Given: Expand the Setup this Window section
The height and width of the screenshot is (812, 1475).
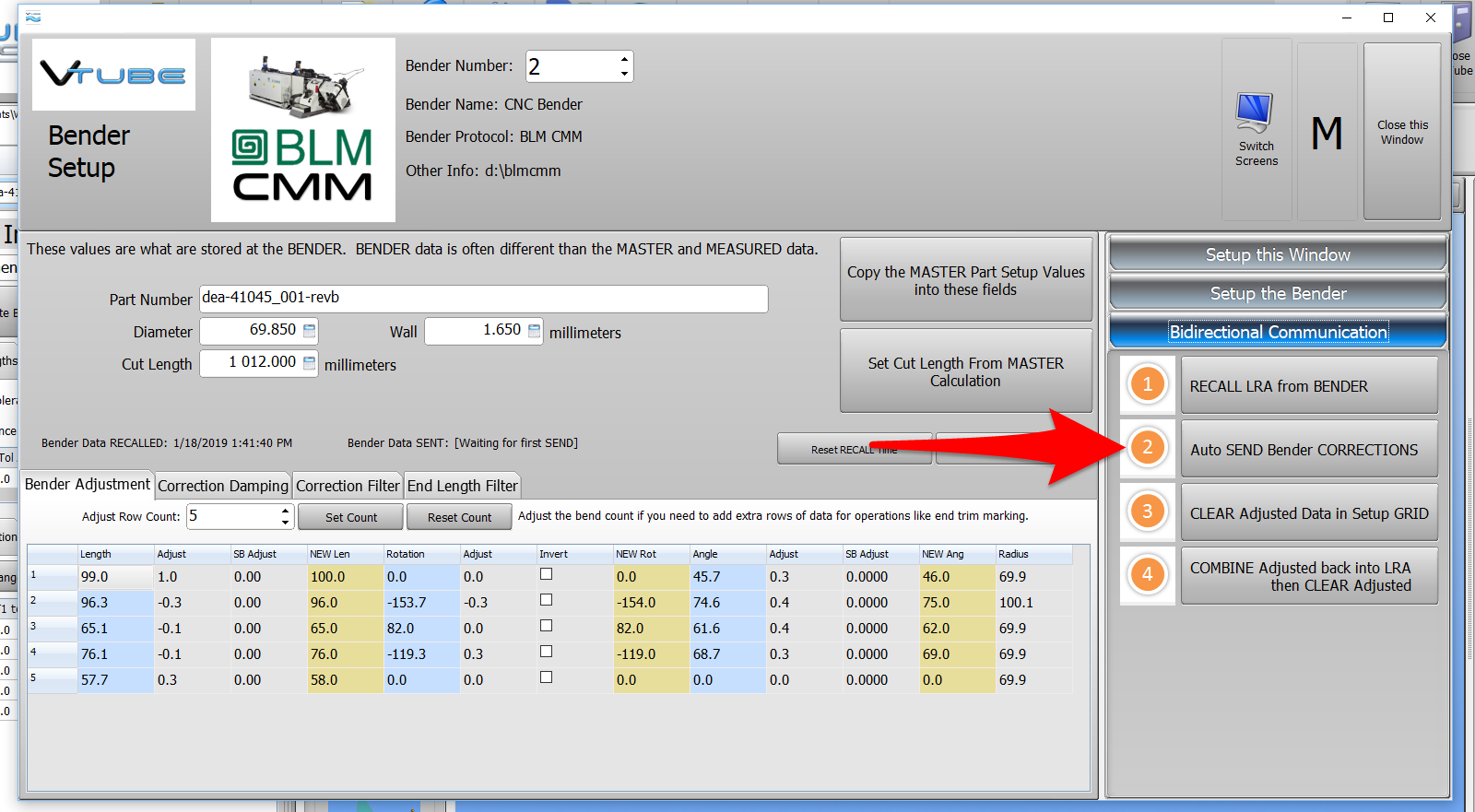Looking at the screenshot, I should tap(1277, 254).
